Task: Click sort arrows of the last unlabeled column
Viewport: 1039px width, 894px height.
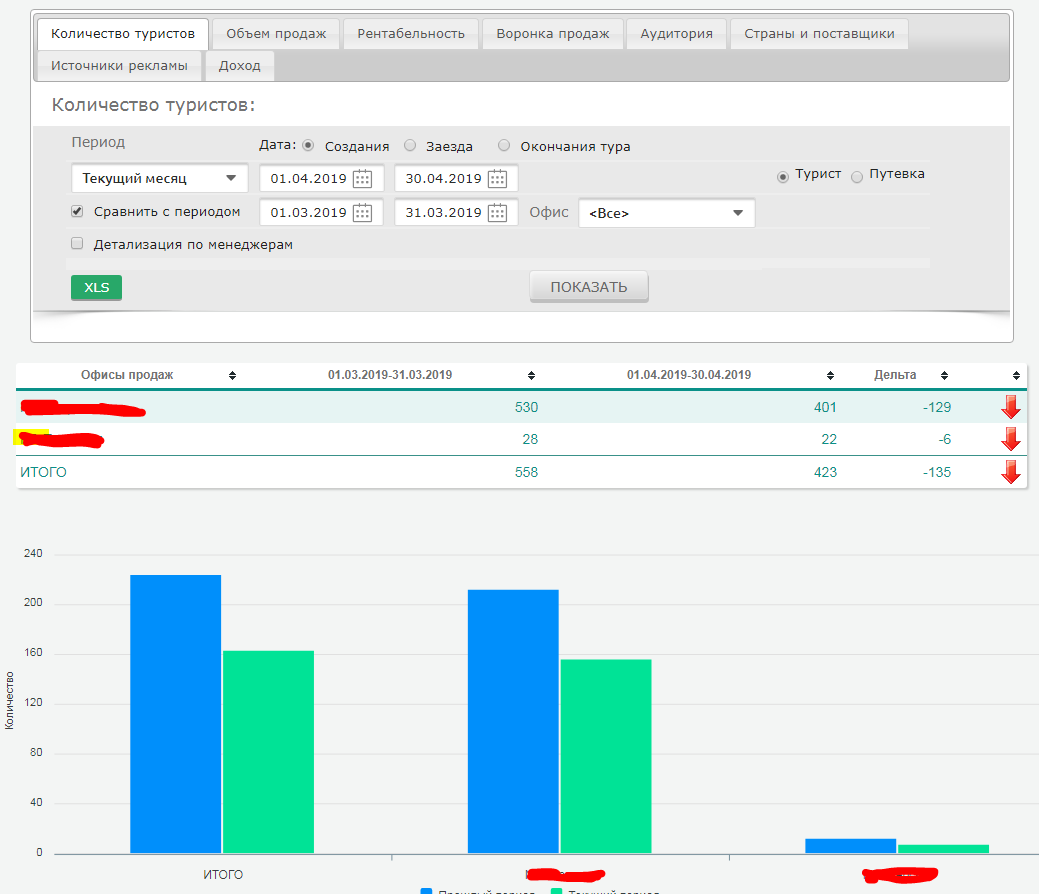Action: 1016,376
